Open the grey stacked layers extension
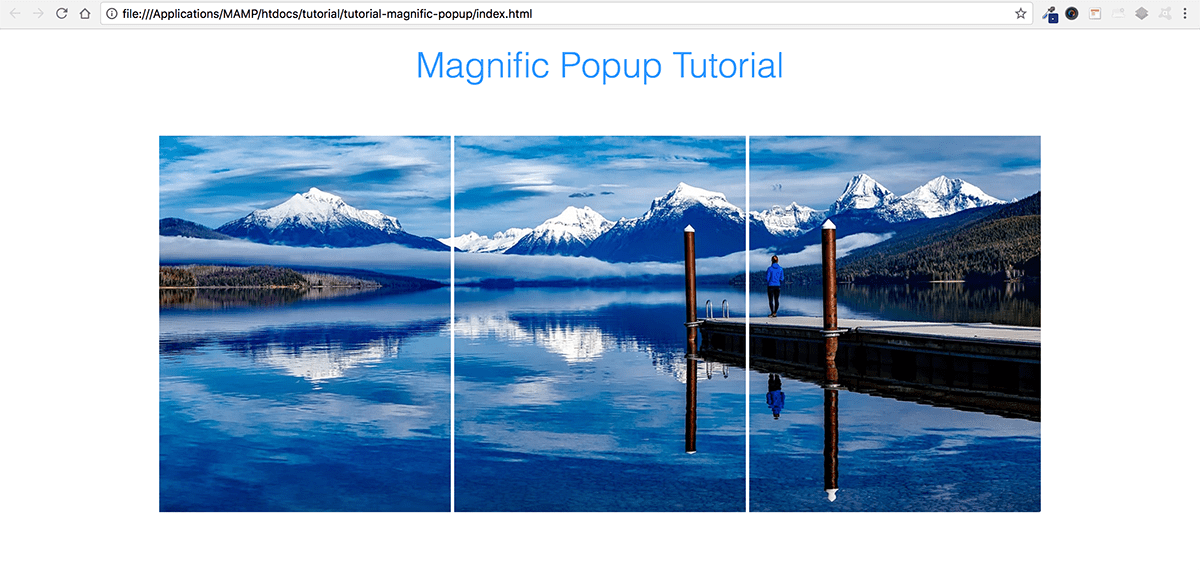This screenshot has height=570, width=1200. tap(1141, 14)
